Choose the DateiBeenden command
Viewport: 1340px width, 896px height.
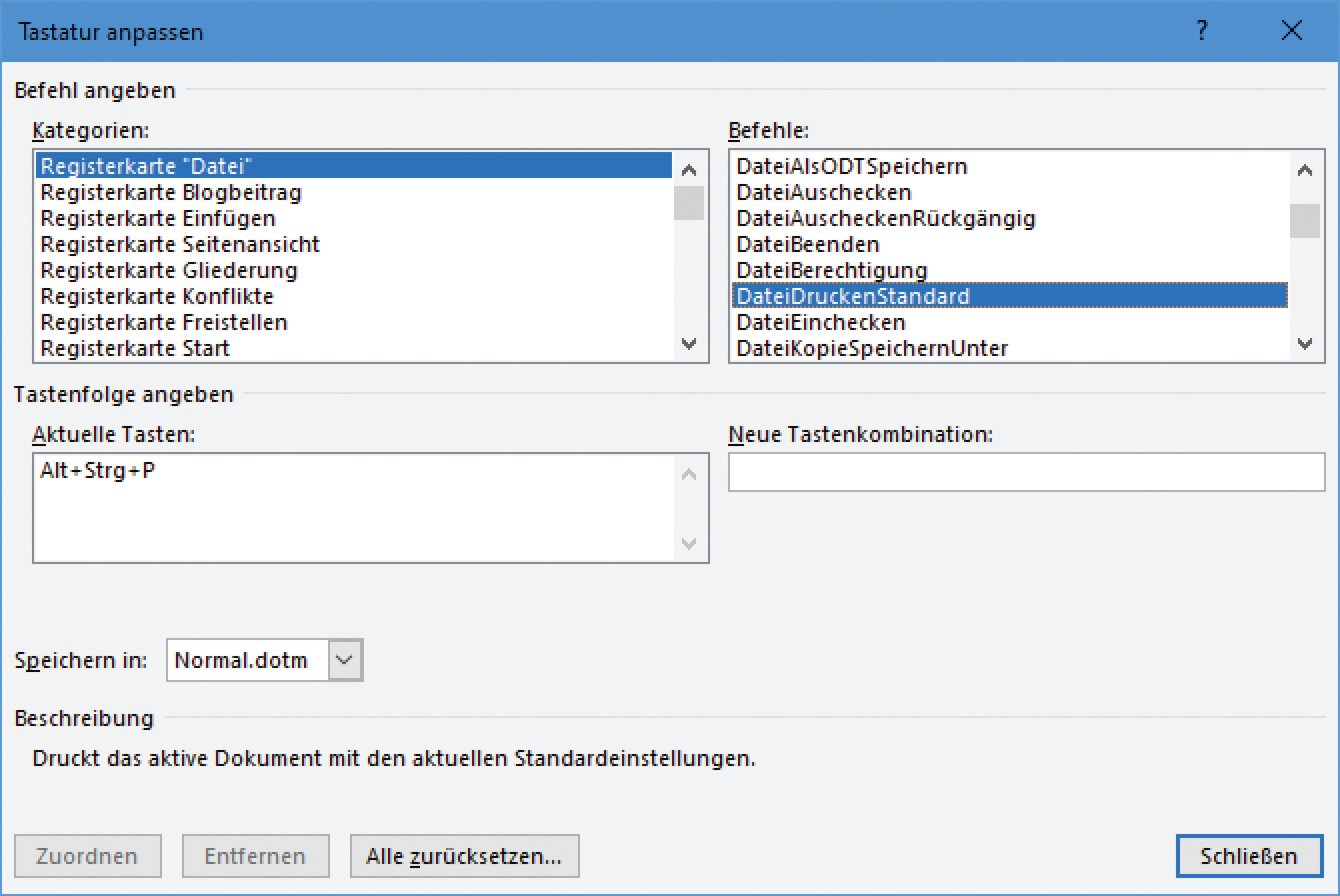808,245
